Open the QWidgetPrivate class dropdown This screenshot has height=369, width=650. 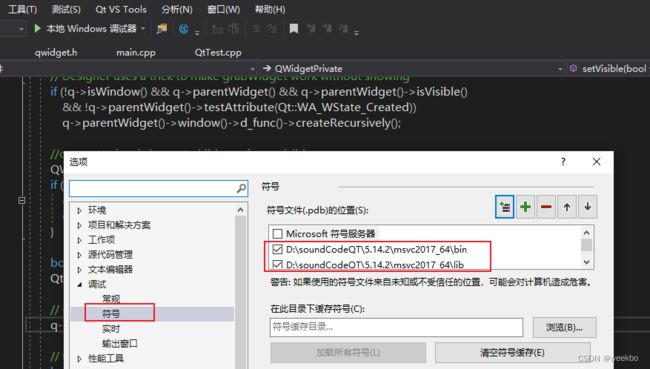pos(560,68)
